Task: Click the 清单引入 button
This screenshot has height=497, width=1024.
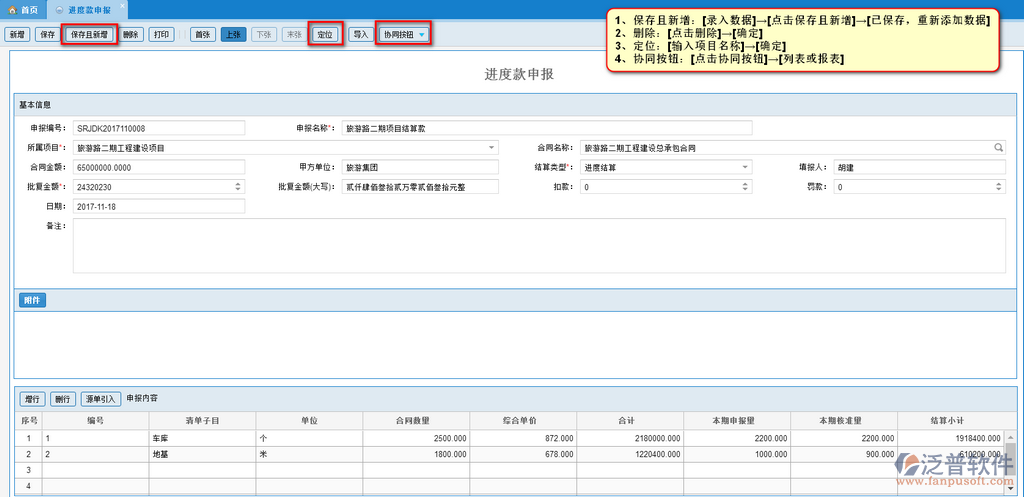Action: 101,398
